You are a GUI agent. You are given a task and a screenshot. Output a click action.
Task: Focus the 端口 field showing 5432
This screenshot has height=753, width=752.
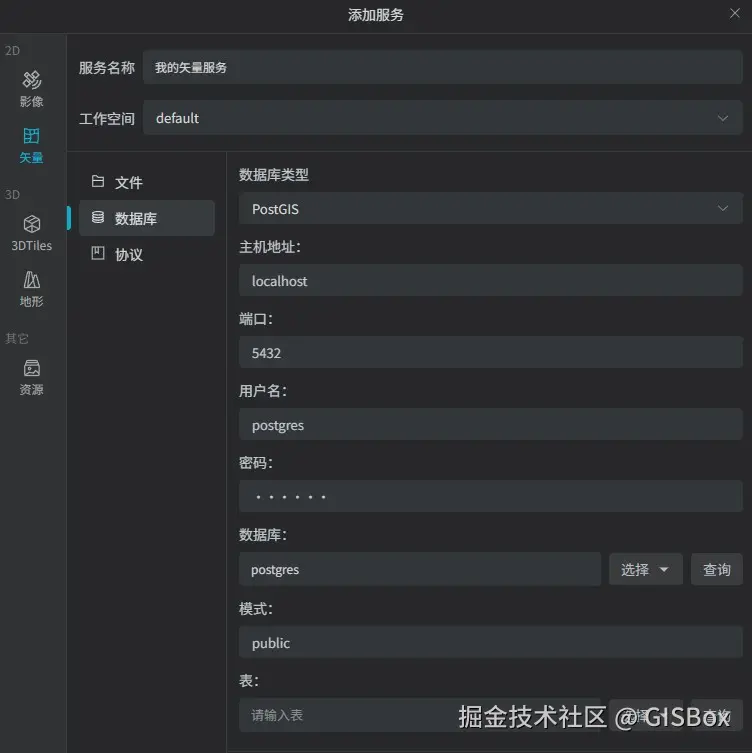(x=491, y=352)
